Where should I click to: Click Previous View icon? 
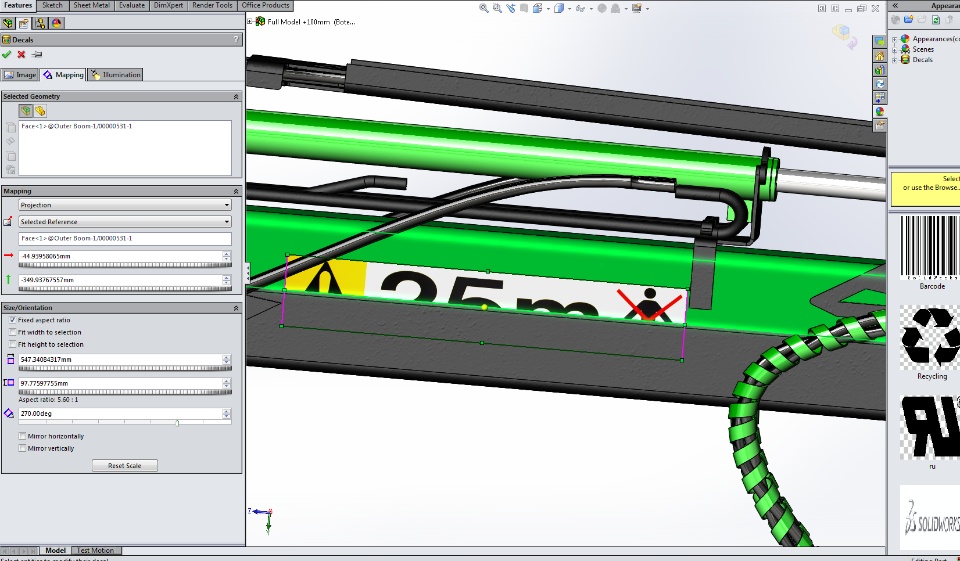tap(511, 8)
